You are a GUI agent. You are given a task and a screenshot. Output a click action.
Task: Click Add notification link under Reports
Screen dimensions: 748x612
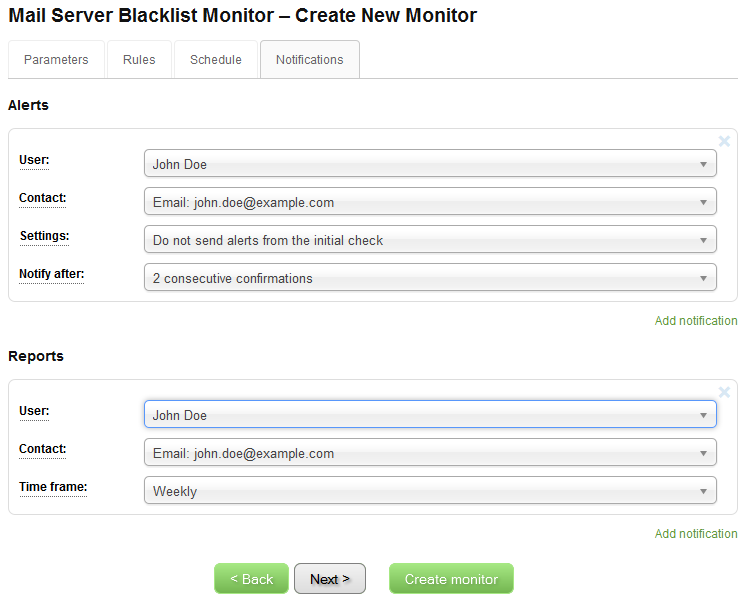pyautogui.click(x=696, y=534)
